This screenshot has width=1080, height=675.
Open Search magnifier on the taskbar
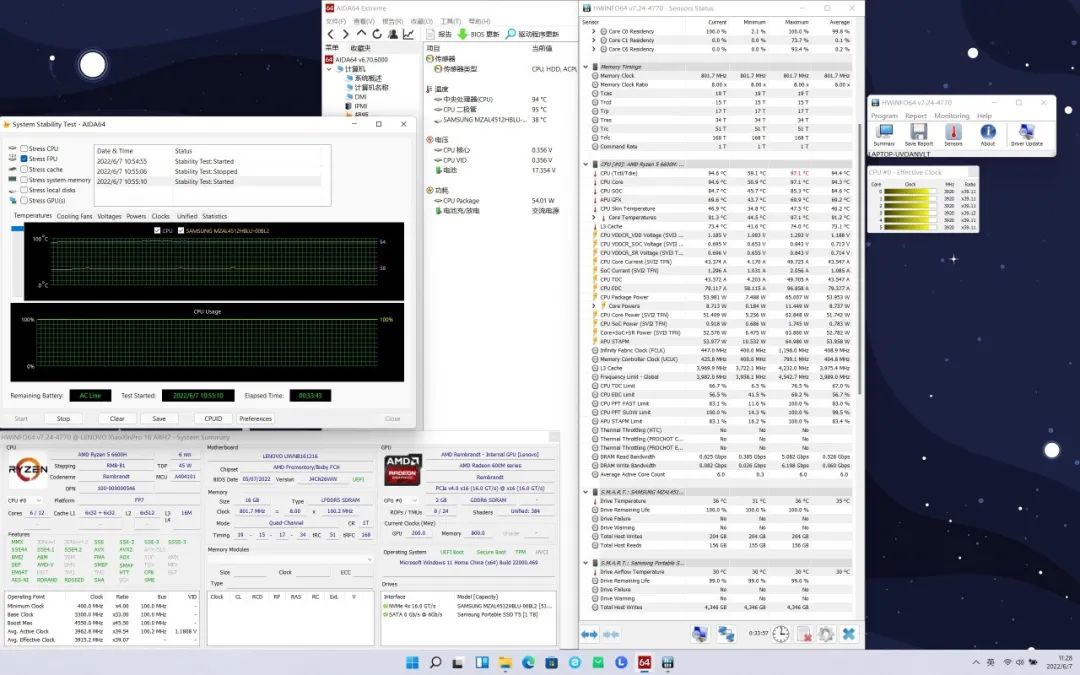point(435,663)
